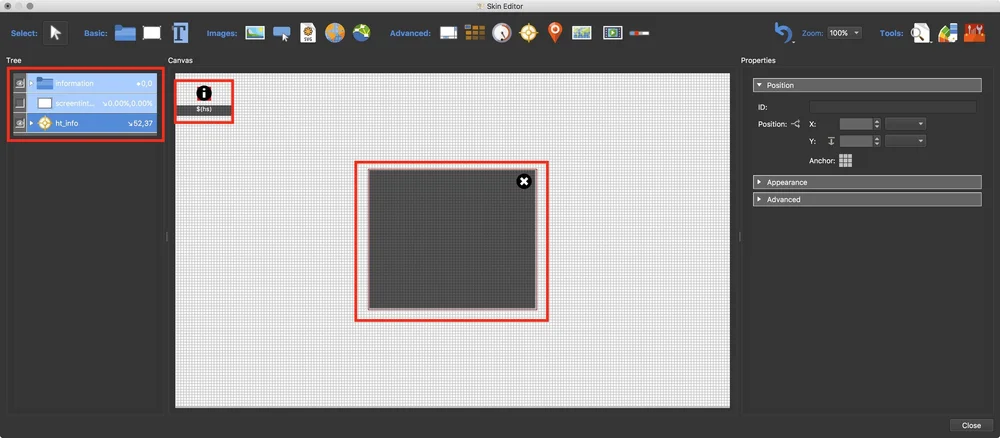Open the Components toolbox
Image resolution: width=1000 pixels, height=438 pixels.
pyautogui.click(x=974, y=33)
